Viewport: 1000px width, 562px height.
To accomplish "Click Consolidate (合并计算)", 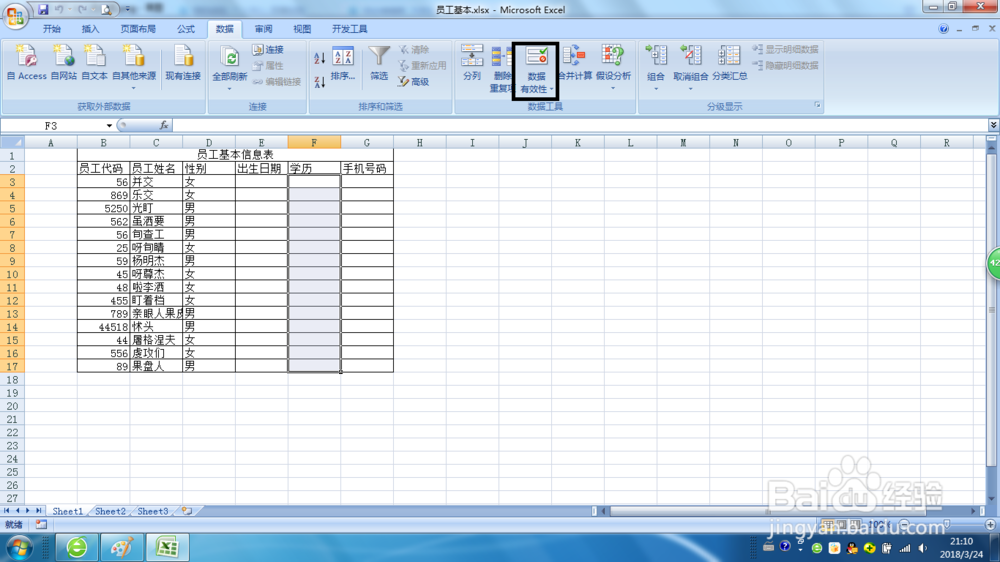I will [575, 63].
